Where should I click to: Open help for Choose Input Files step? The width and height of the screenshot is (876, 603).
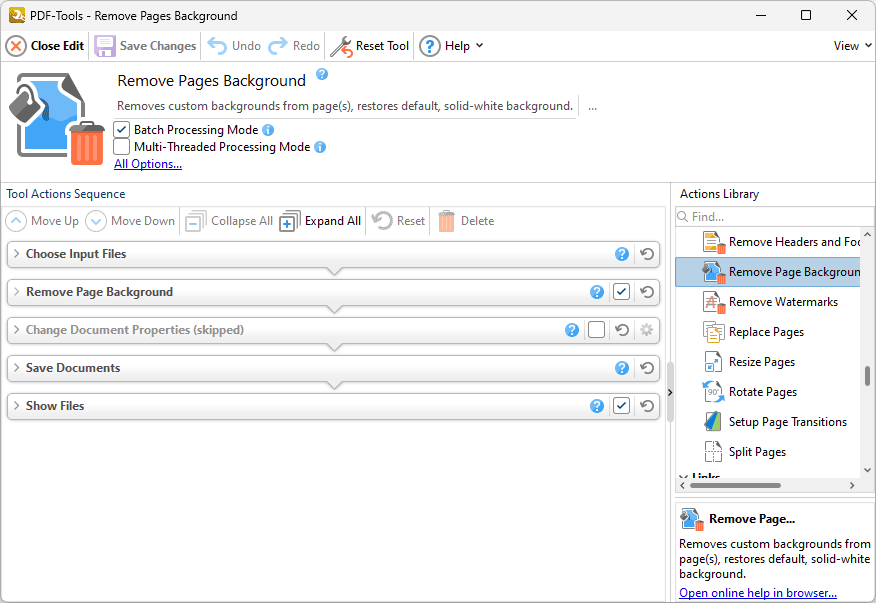(x=622, y=254)
